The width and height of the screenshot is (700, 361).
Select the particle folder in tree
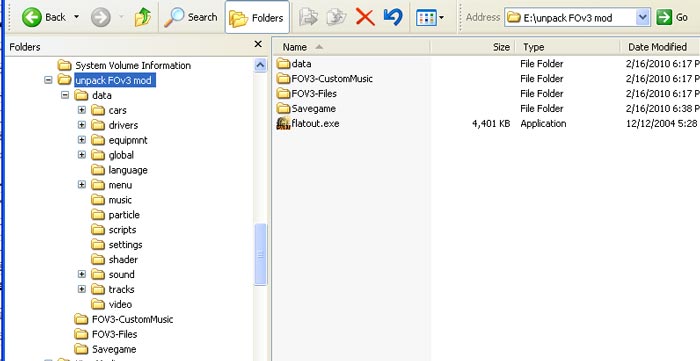(x=124, y=215)
